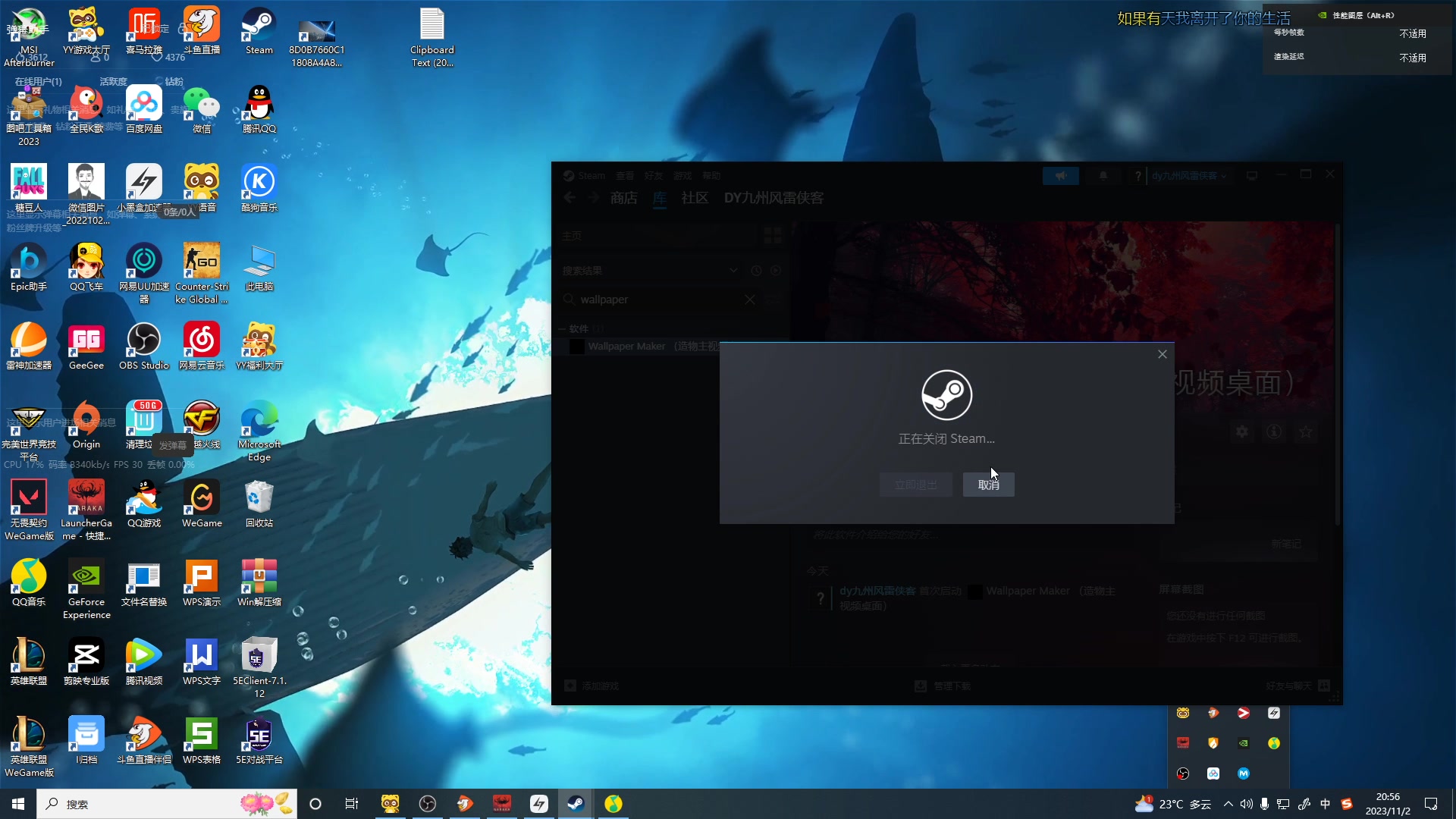Select the 斗鱼直播 desktop shortcut
The image size is (1456, 819).
click(x=202, y=31)
